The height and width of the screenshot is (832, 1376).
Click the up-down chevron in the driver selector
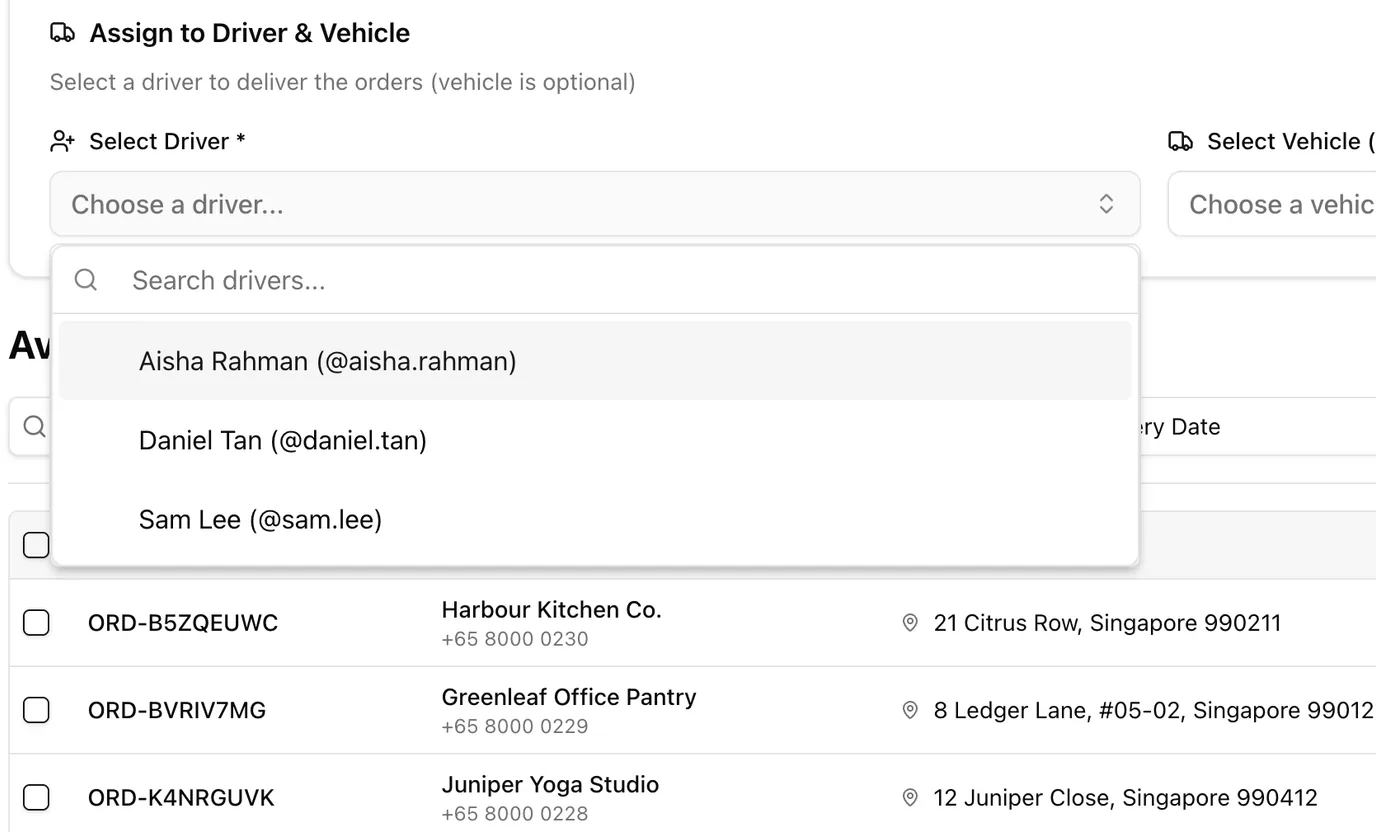point(1107,204)
